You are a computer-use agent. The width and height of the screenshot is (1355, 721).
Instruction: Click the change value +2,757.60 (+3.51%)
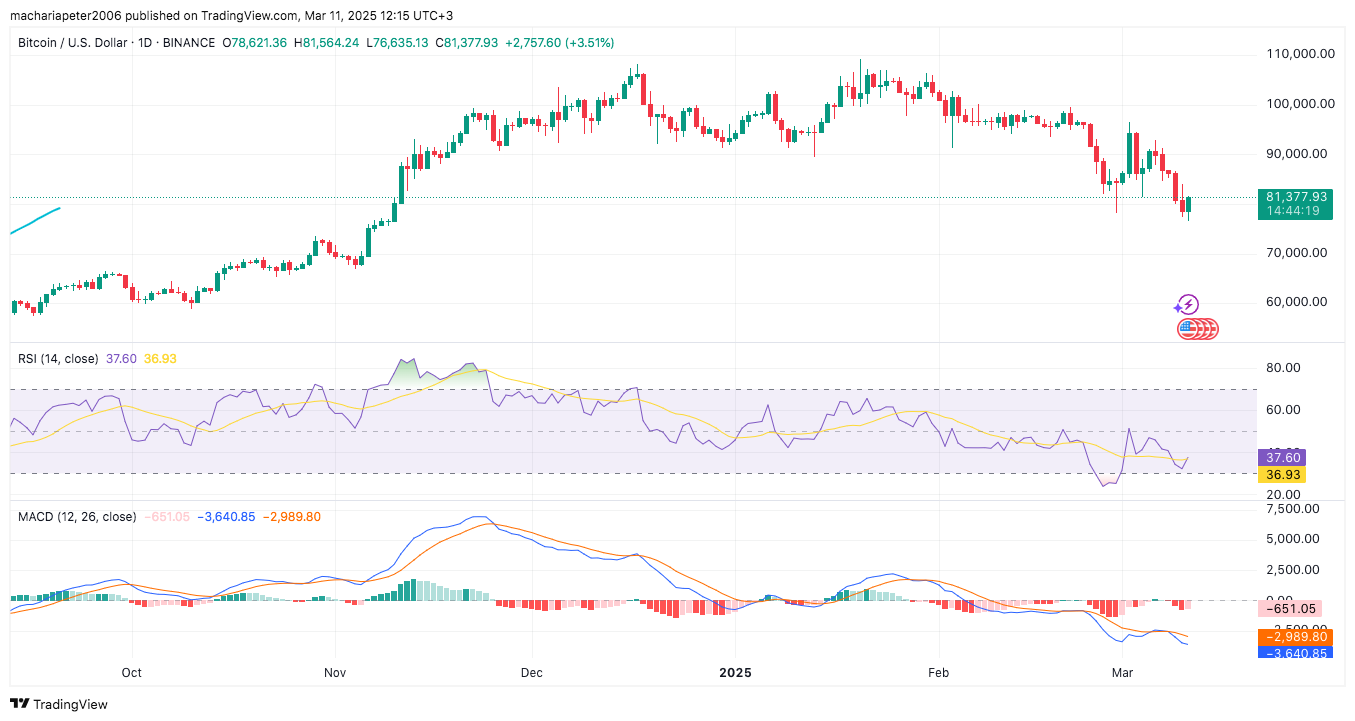tap(560, 43)
